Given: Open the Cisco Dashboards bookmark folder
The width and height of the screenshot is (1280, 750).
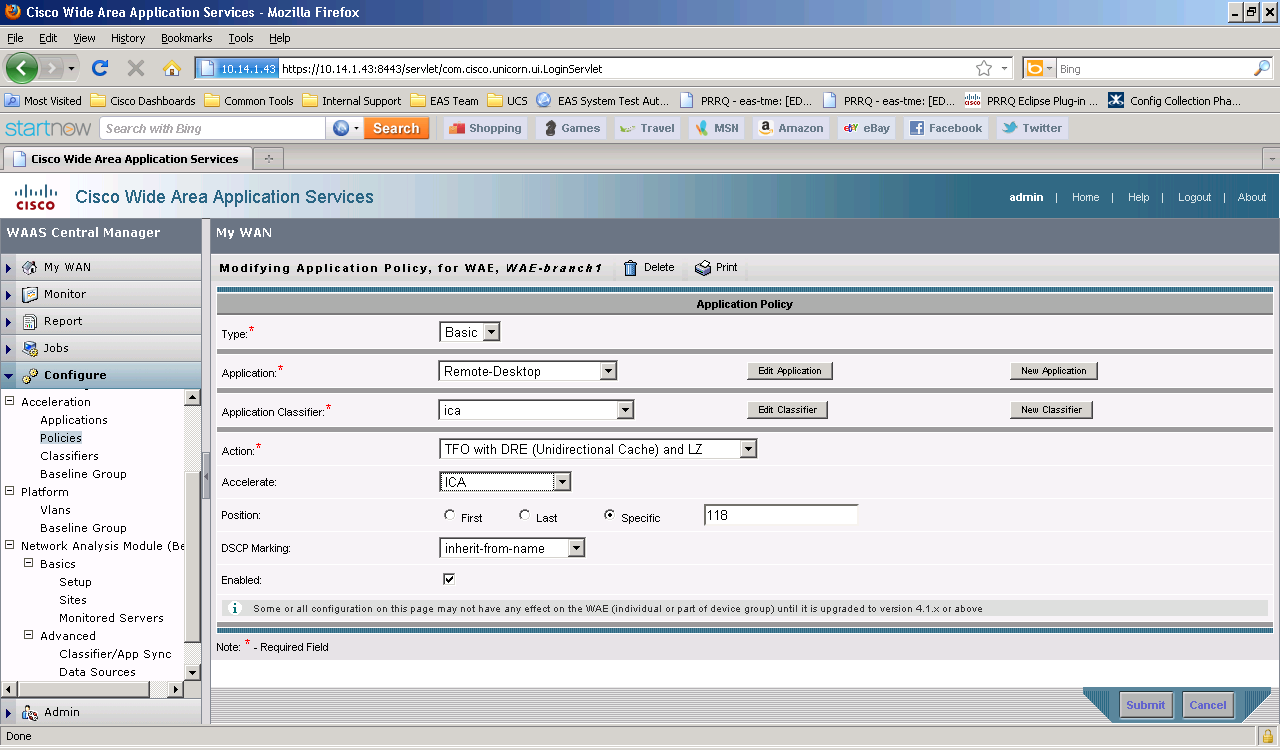Looking at the screenshot, I should tap(143, 101).
